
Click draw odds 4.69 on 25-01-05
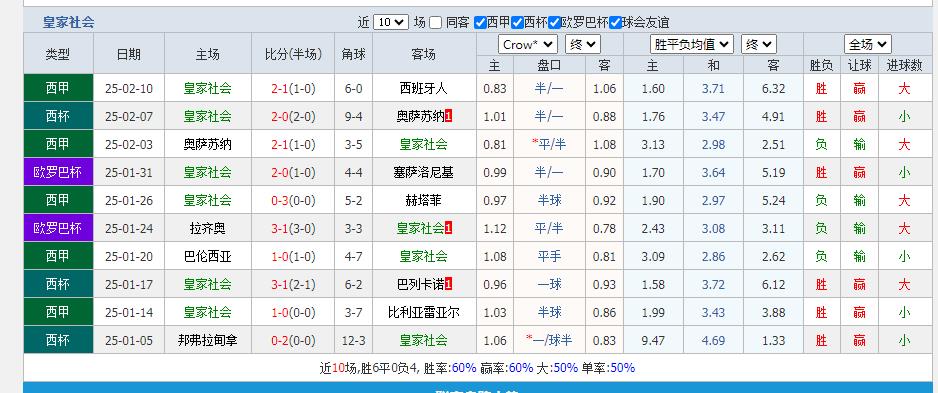[713, 340]
